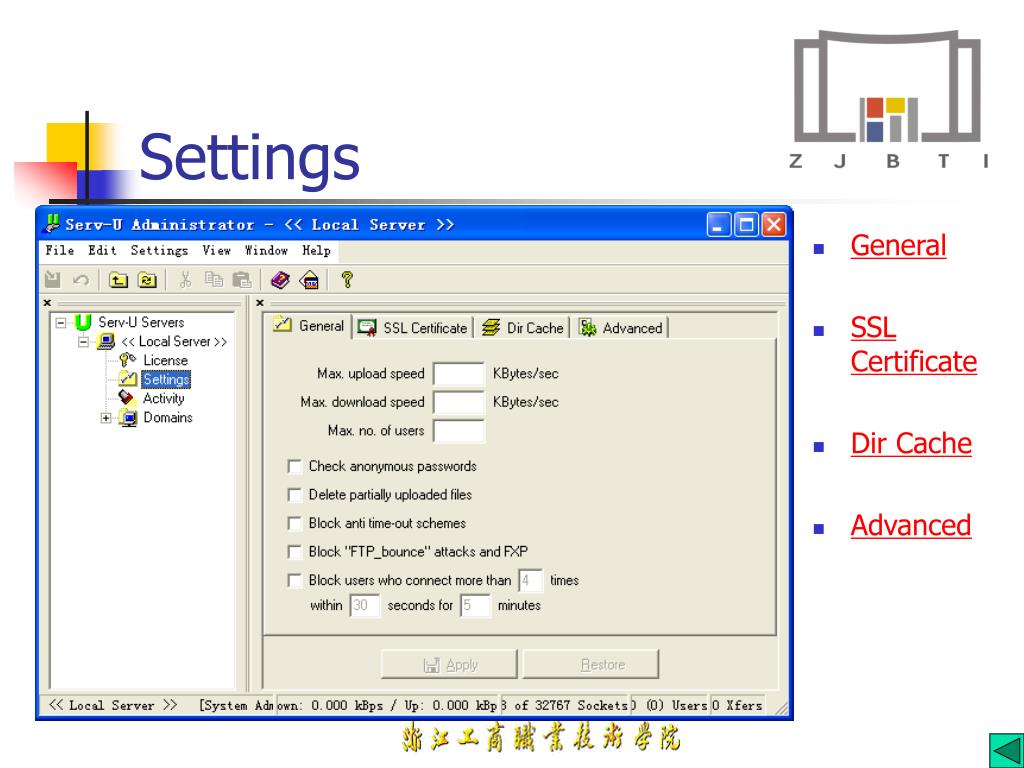Switch to the General tab
The width and height of the screenshot is (1024, 768).
(x=309, y=326)
